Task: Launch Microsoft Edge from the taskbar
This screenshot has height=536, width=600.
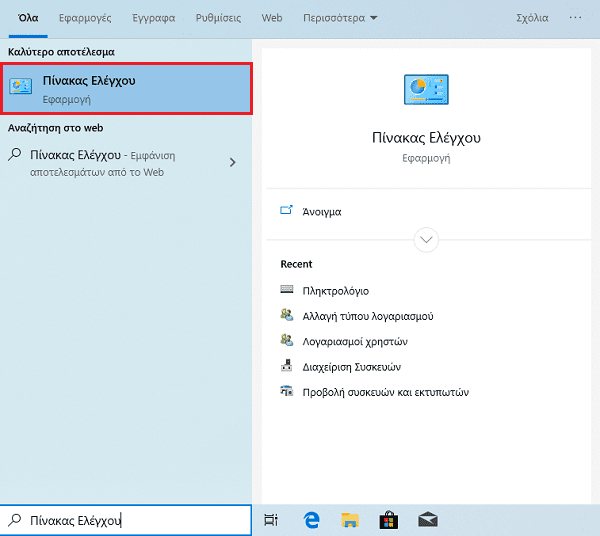Action: pyautogui.click(x=311, y=520)
